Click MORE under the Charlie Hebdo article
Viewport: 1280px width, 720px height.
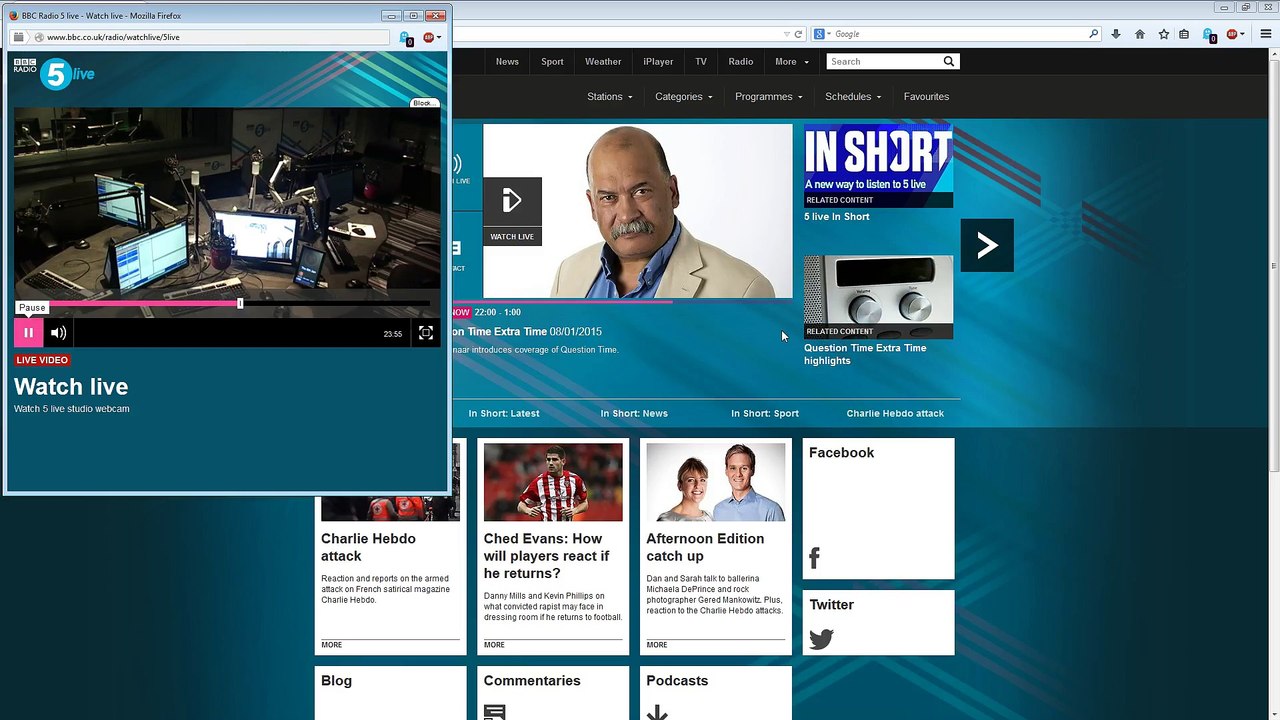(x=331, y=645)
